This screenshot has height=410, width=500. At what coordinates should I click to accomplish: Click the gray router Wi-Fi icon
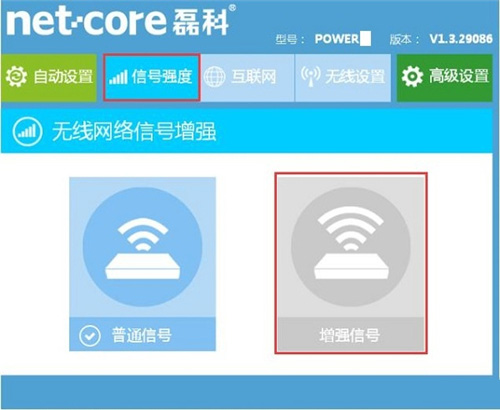point(351,247)
